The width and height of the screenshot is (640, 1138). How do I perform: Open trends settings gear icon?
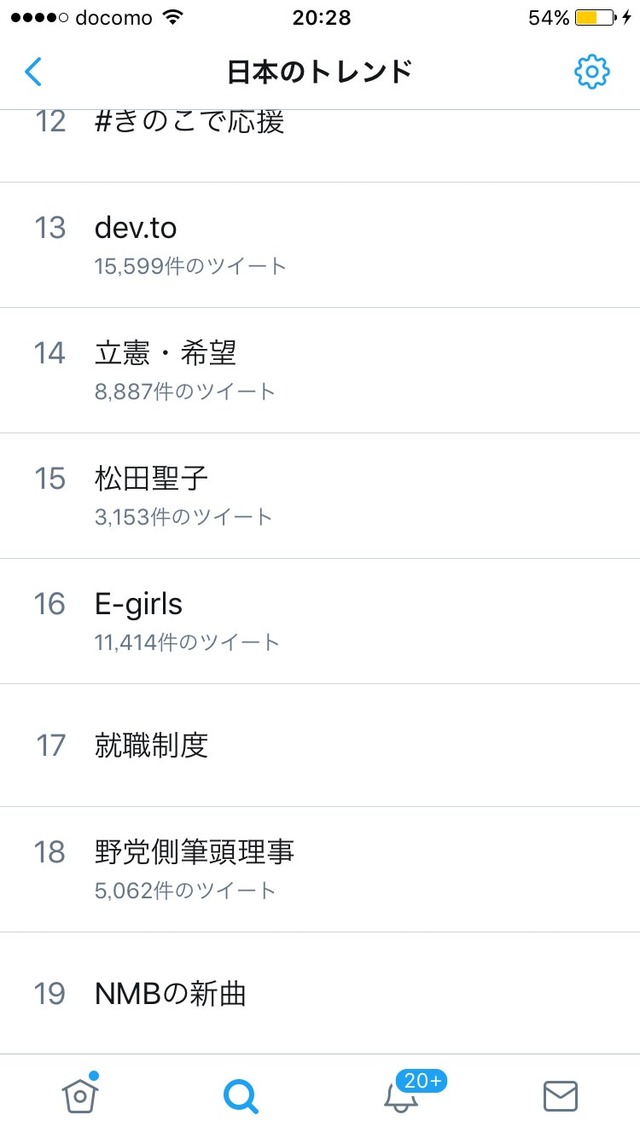591,72
